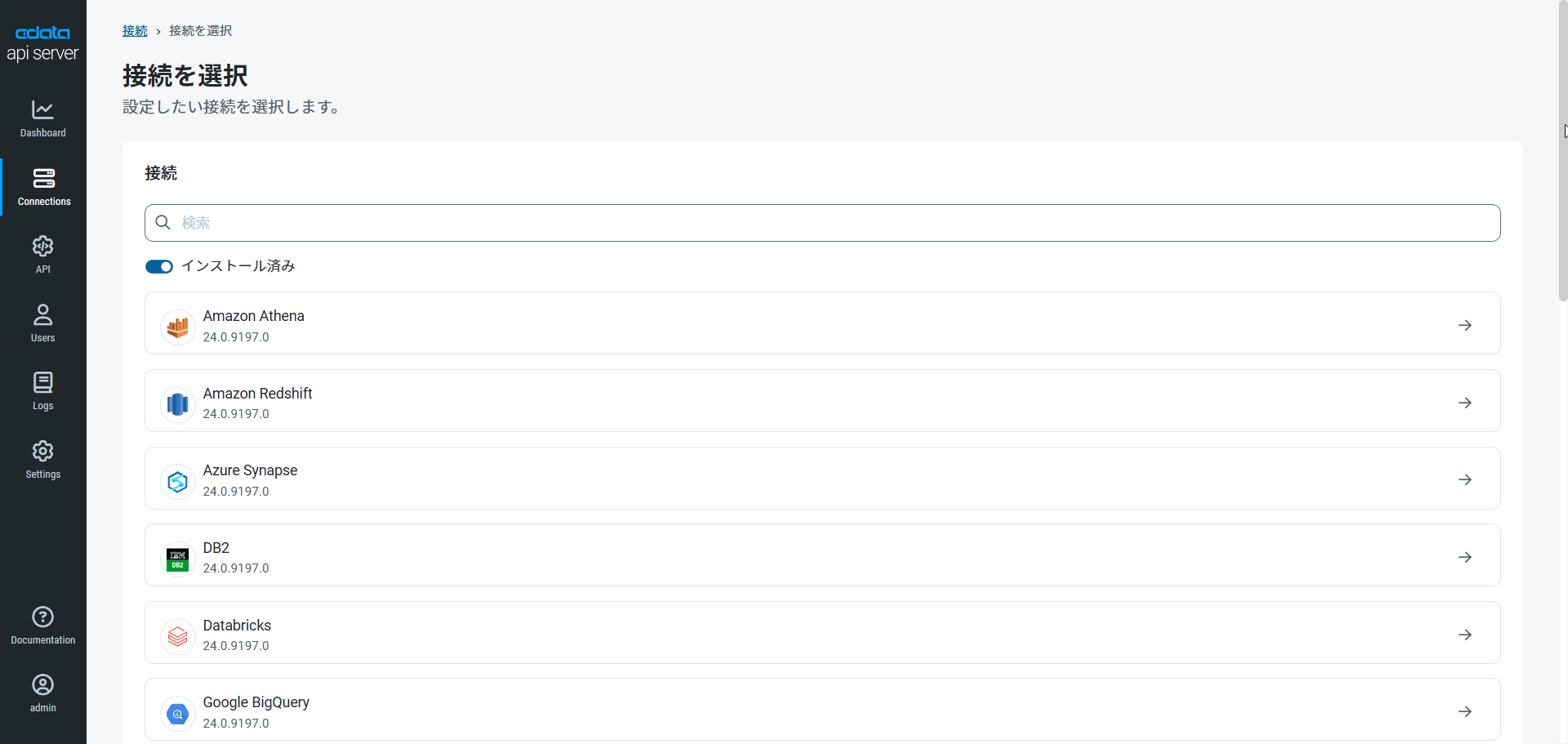Open the Dashboard sidebar icon

42,110
